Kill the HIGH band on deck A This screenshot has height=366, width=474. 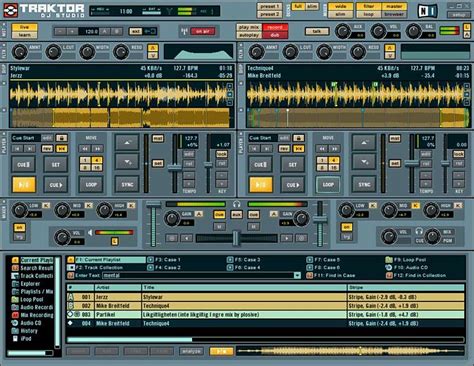(x=131, y=205)
